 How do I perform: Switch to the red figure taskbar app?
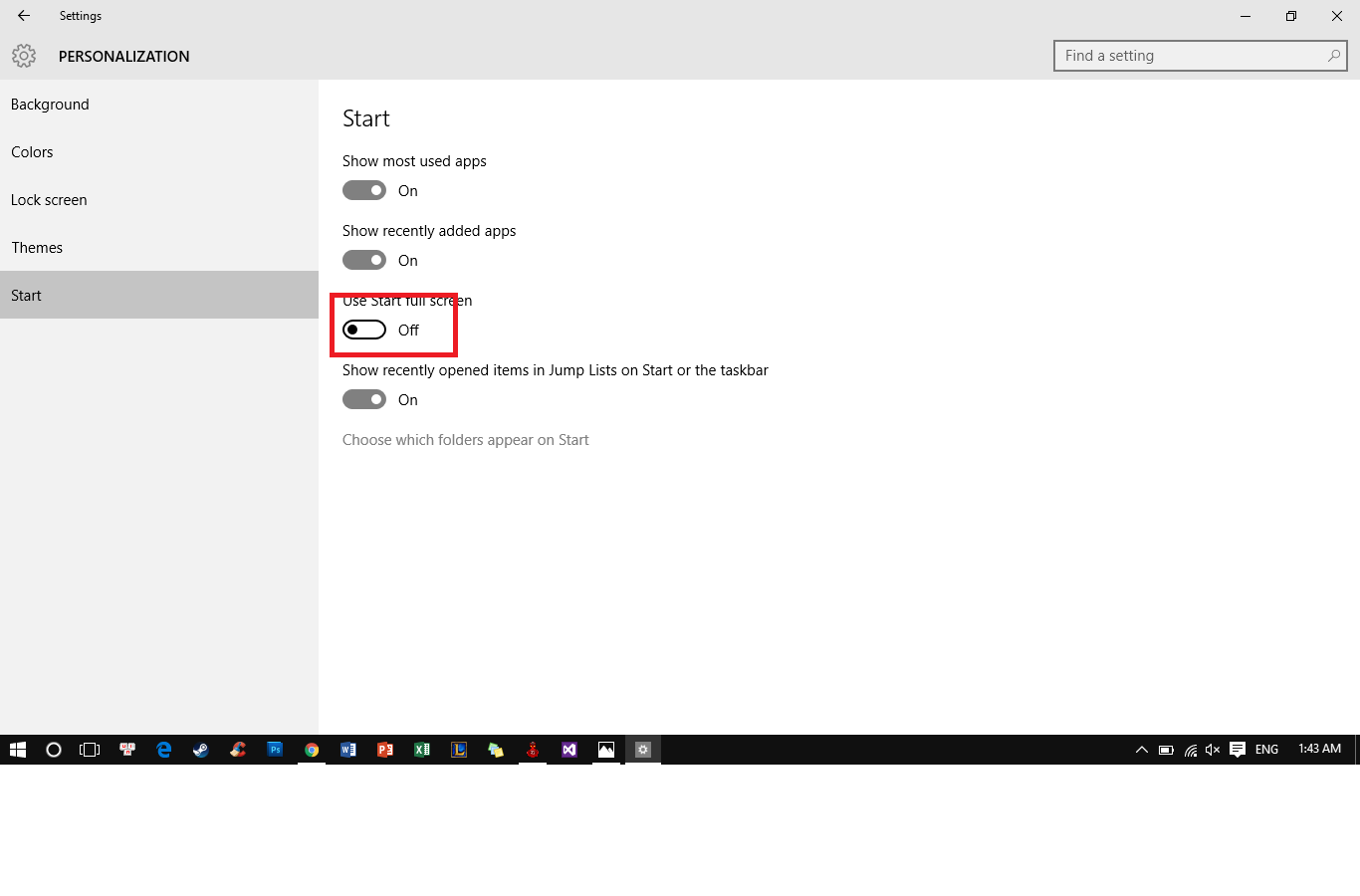[x=533, y=750]
